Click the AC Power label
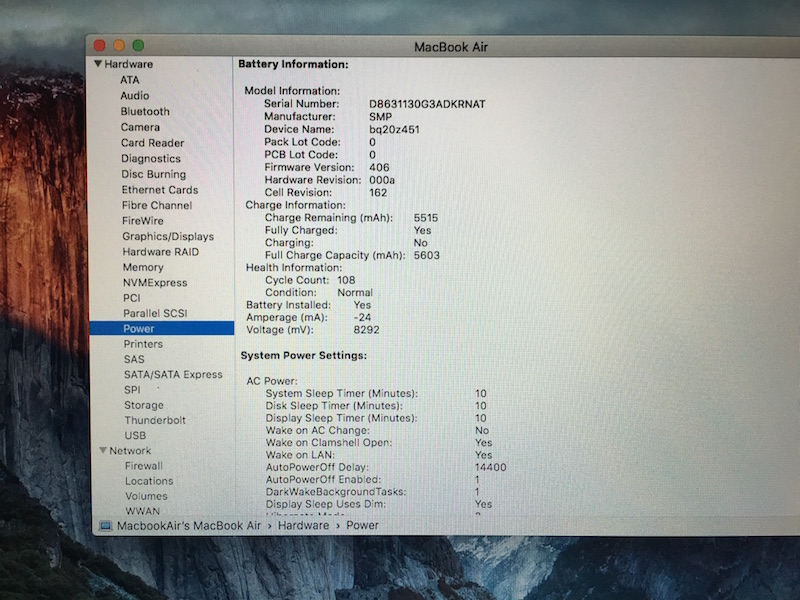Viewport: 800px width, 600px height. coord(271,381)
